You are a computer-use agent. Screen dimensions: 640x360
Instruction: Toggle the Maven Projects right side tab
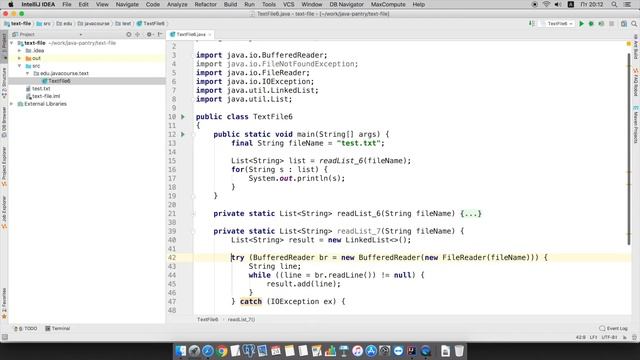pyautogui.click(x=636, y=124)
